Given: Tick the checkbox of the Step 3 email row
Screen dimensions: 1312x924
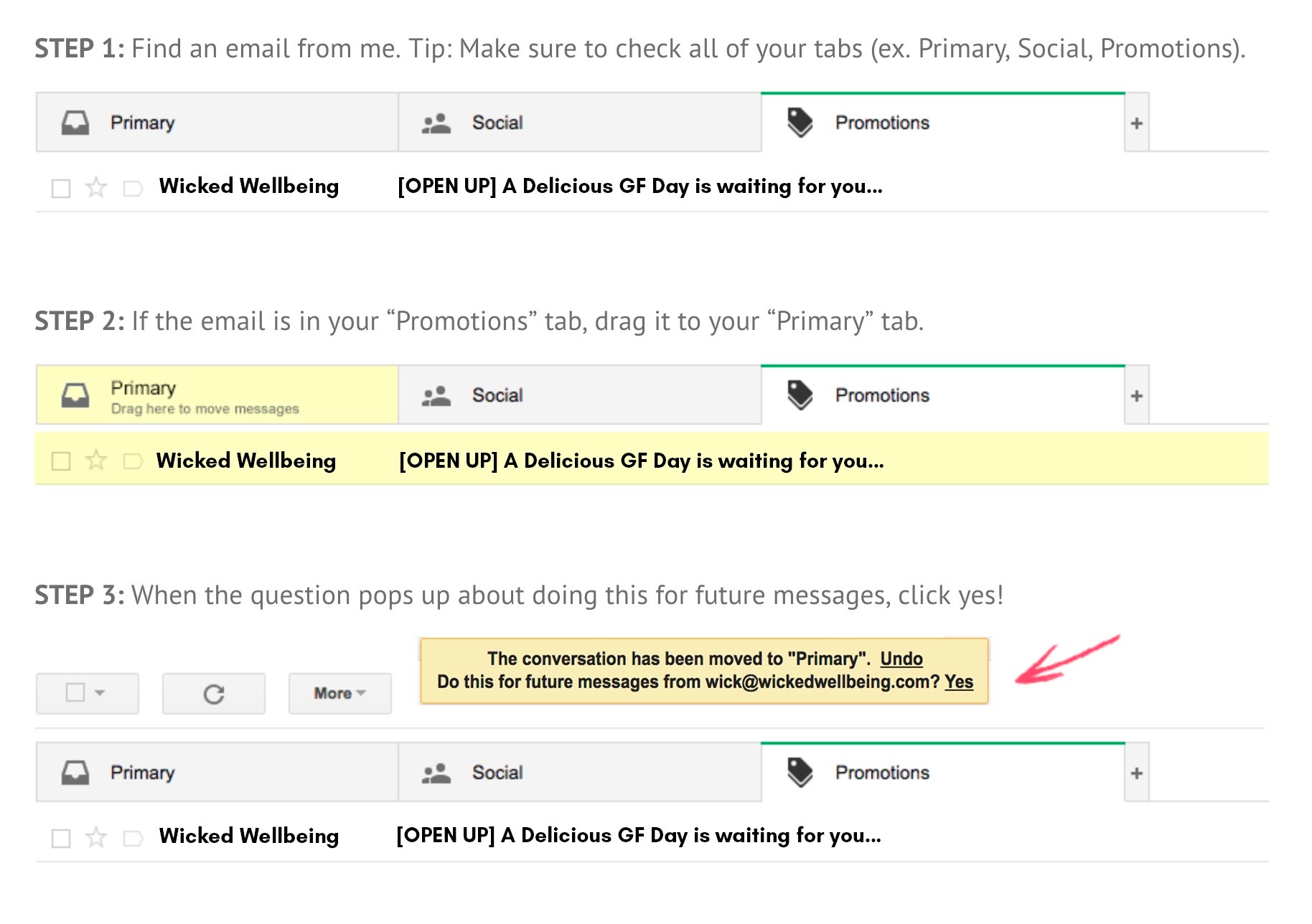Looking at the screenshot, I should 61,838.
